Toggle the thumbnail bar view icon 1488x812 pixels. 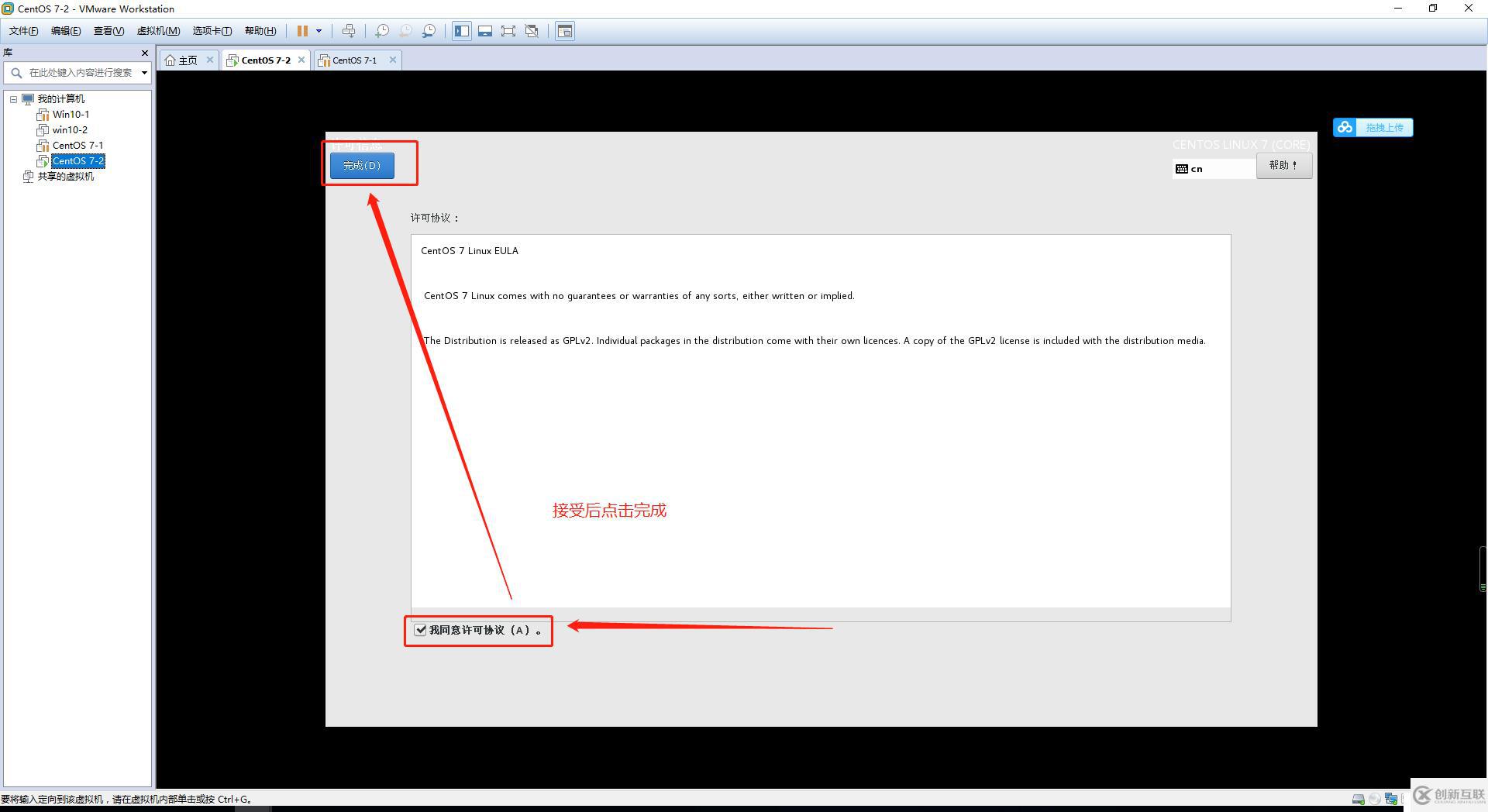point(485,31)
